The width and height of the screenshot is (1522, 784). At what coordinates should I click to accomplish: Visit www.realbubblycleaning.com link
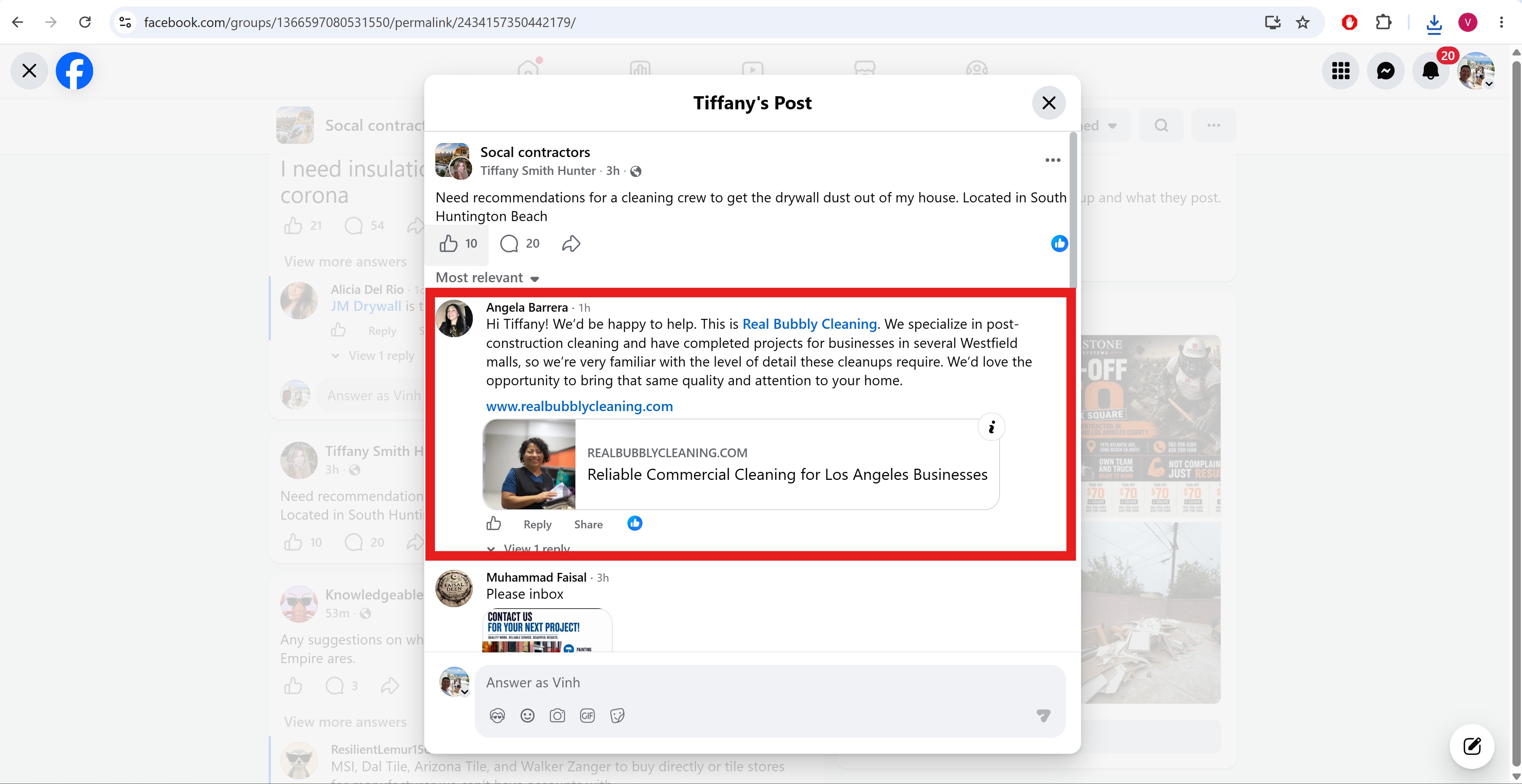(x=579, y=406)
